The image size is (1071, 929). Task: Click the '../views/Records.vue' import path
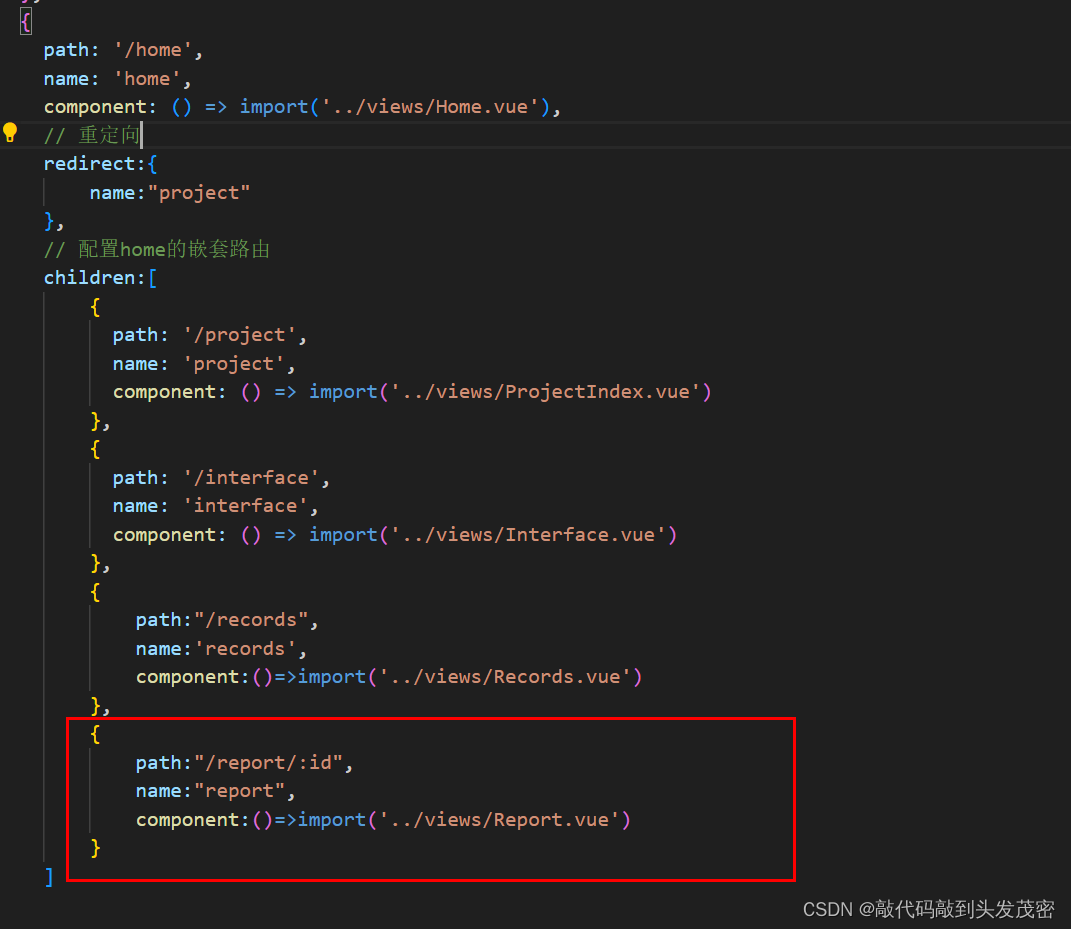(x=505, y=677)
